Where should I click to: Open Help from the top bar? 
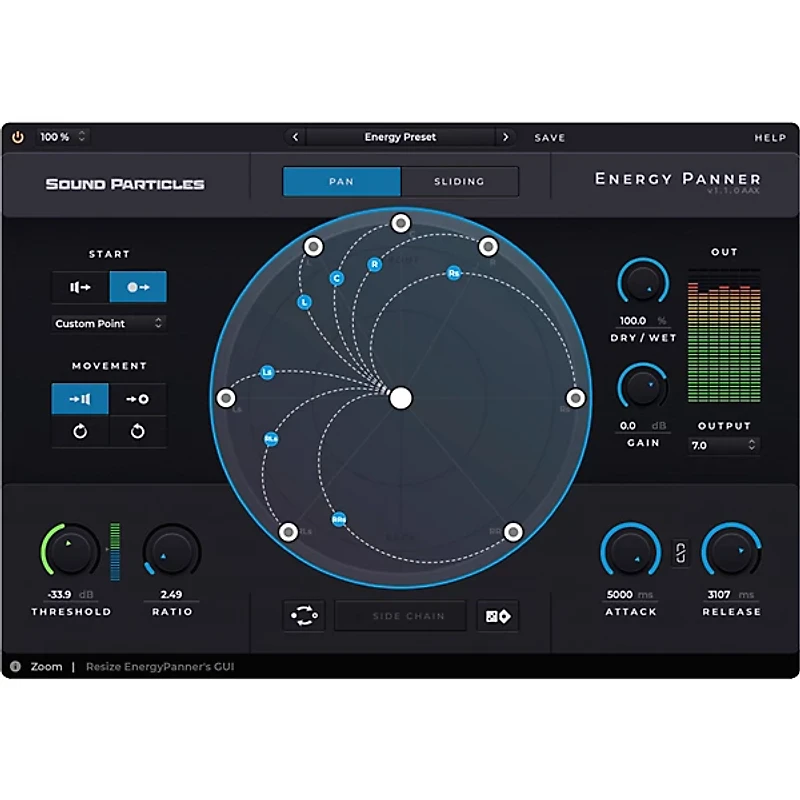coord(773,137)
